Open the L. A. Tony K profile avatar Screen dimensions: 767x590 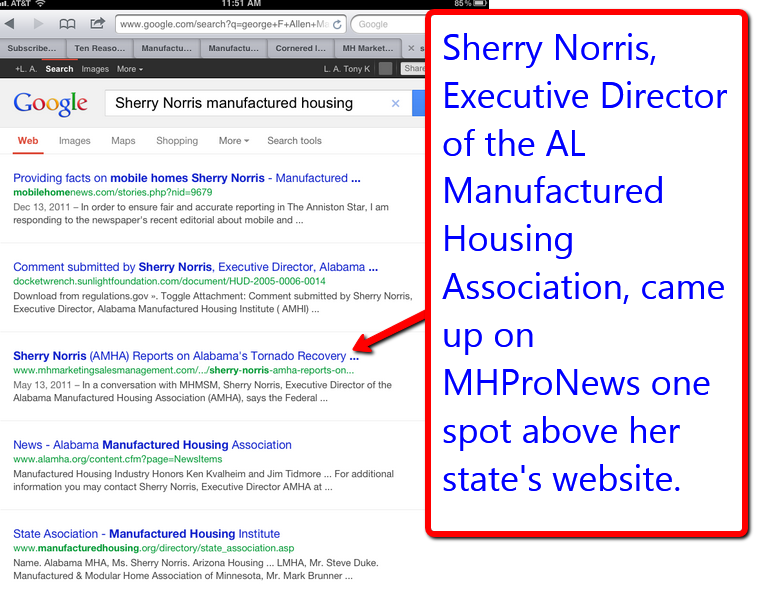click(385, 68)
